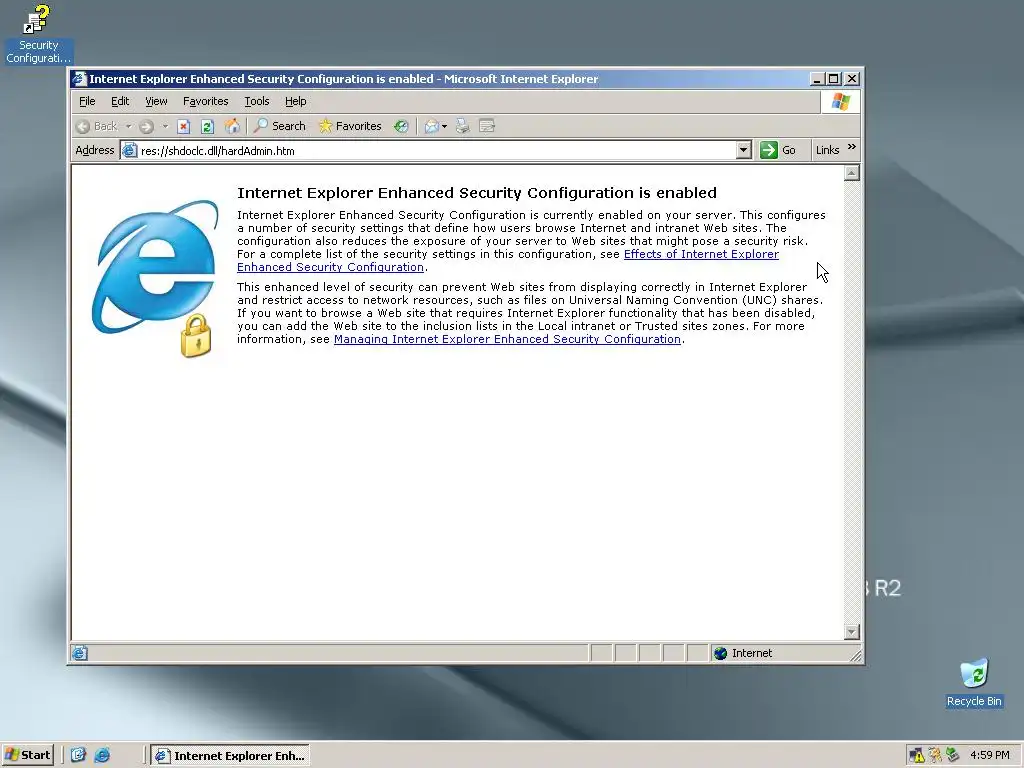Click the page heading about Enhanced Security
This screenshot has width=1024, height=768.
(x=477, y=193)
